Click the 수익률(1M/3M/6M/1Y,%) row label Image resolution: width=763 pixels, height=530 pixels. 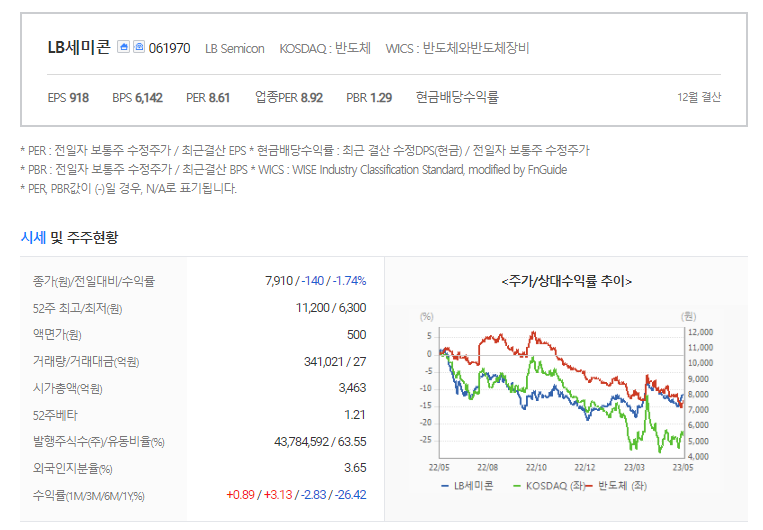[x=89, y=496]
